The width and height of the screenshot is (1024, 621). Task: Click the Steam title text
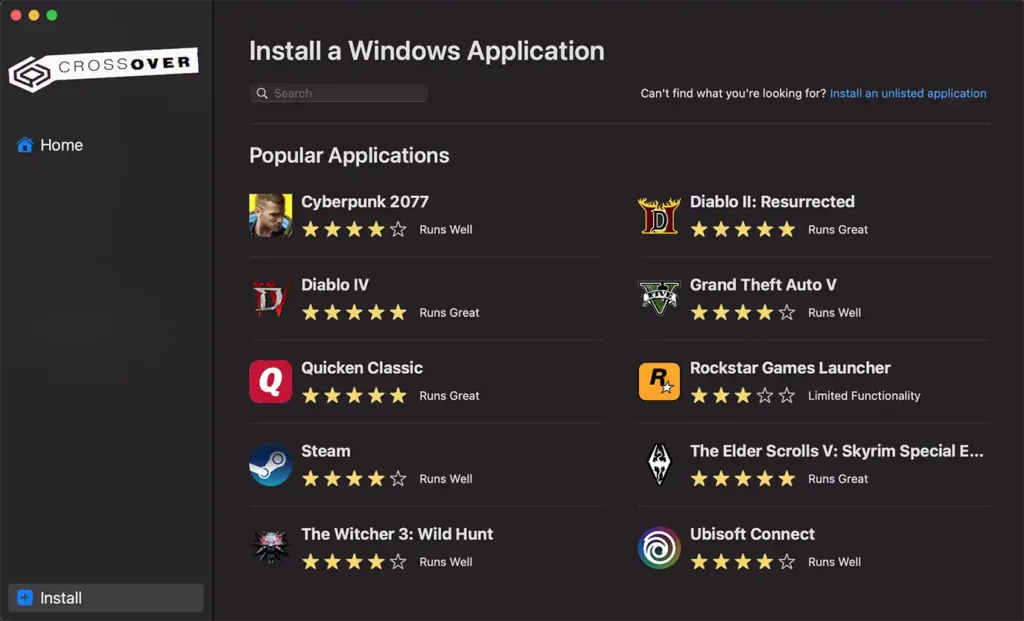click(326, 451)
